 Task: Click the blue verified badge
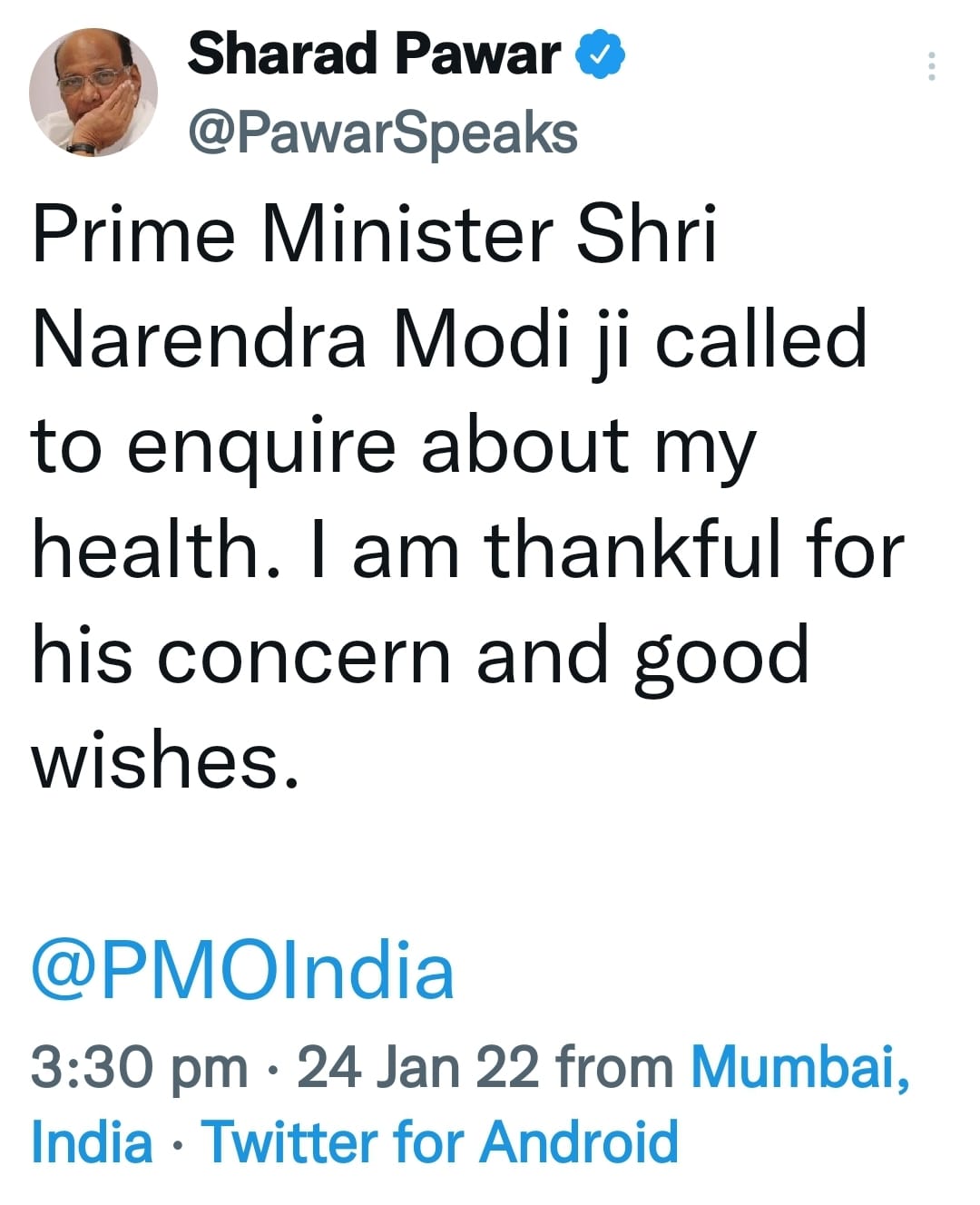click(600, 55)
